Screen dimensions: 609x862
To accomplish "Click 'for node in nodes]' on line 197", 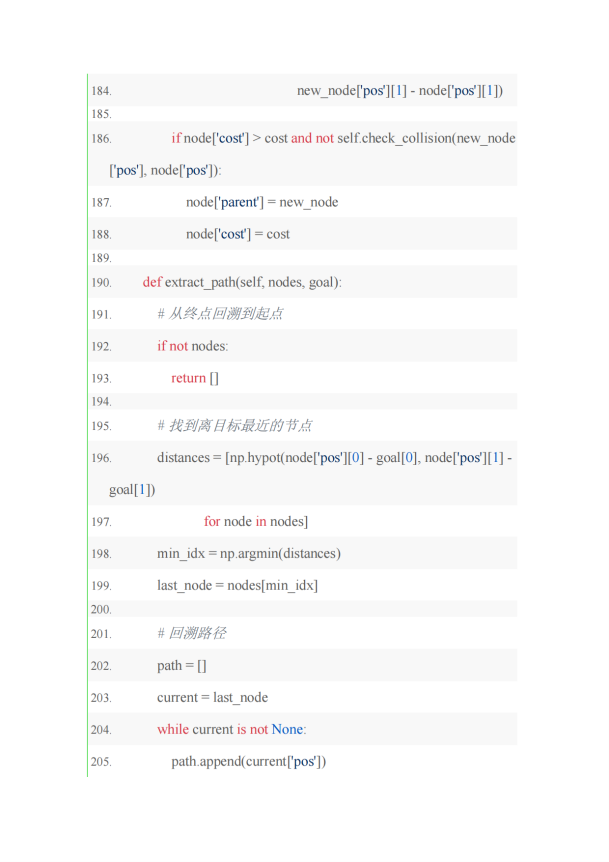I will [256, 521].
